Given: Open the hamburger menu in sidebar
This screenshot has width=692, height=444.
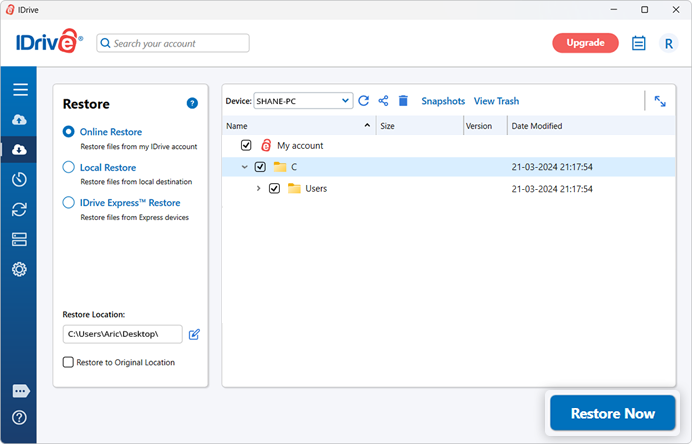Looking at the screenshot, I should click(x=19, y=90).
